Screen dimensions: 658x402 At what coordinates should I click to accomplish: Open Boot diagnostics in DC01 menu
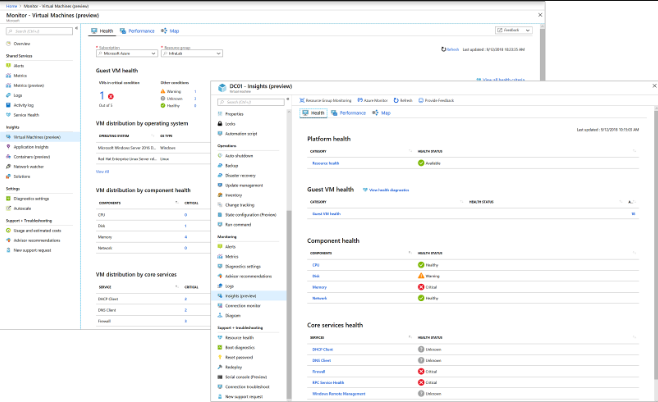240,348
